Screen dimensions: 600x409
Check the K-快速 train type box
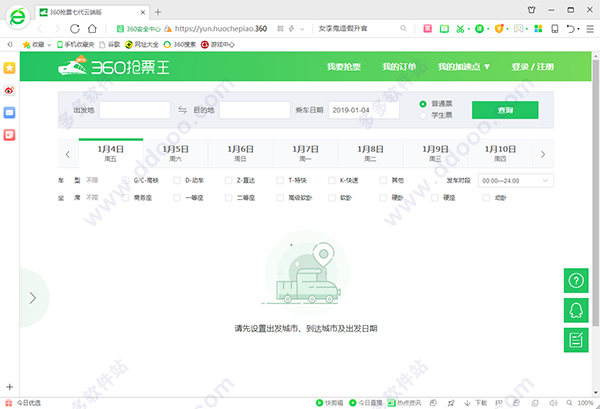click(x=332, y=180)
